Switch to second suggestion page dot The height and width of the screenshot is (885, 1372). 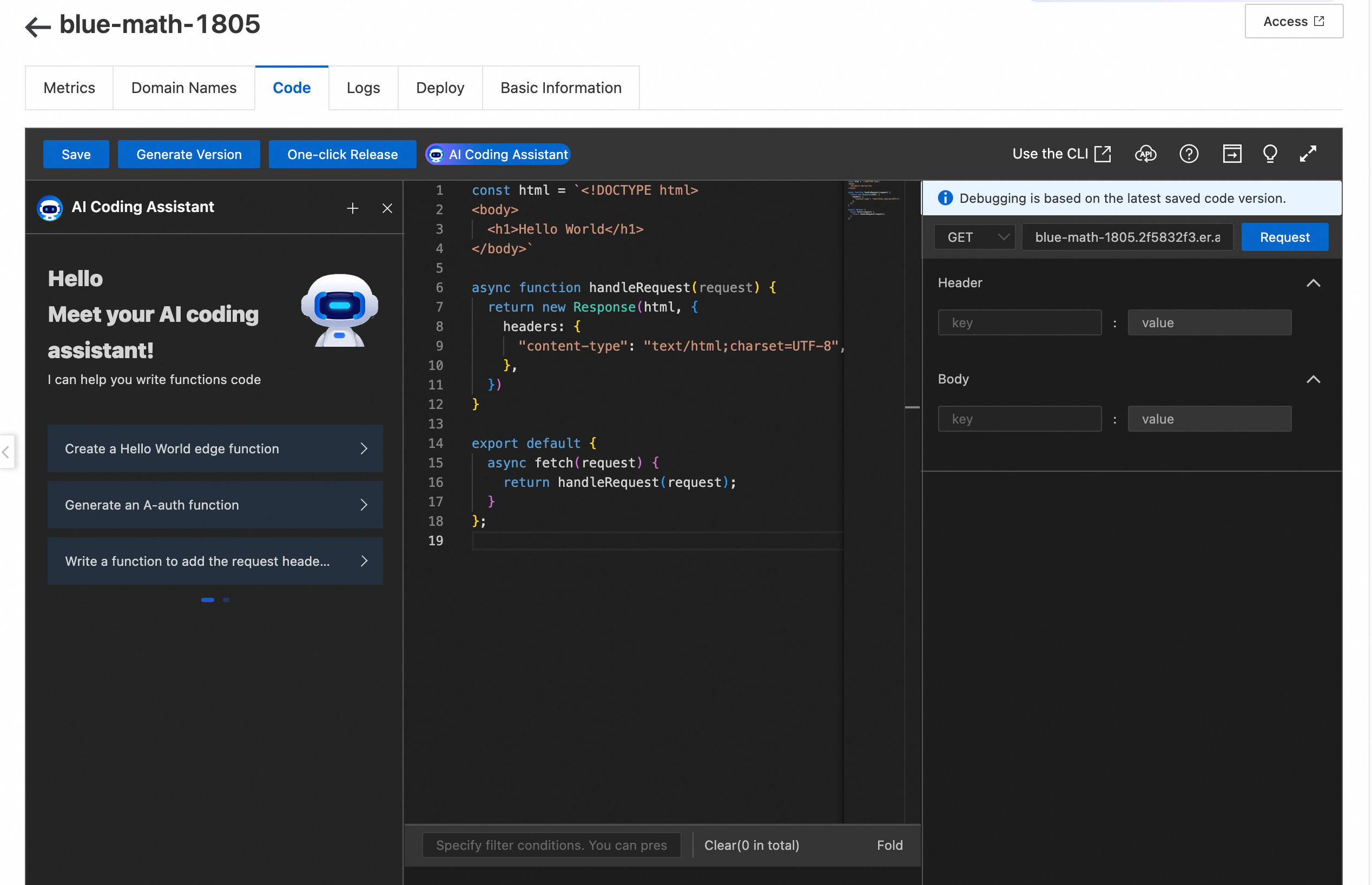(226, 599)
